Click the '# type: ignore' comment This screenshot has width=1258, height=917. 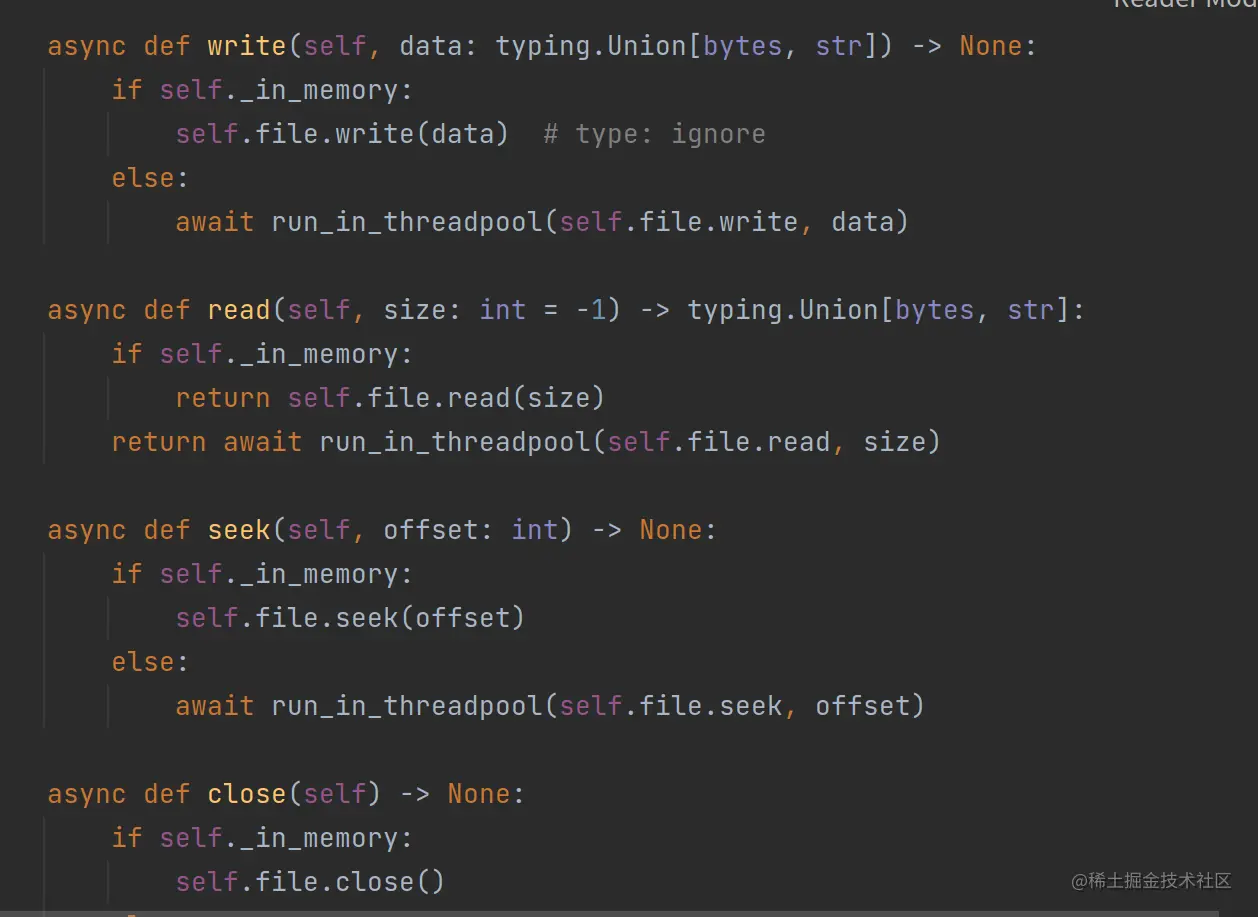point(655,134)
